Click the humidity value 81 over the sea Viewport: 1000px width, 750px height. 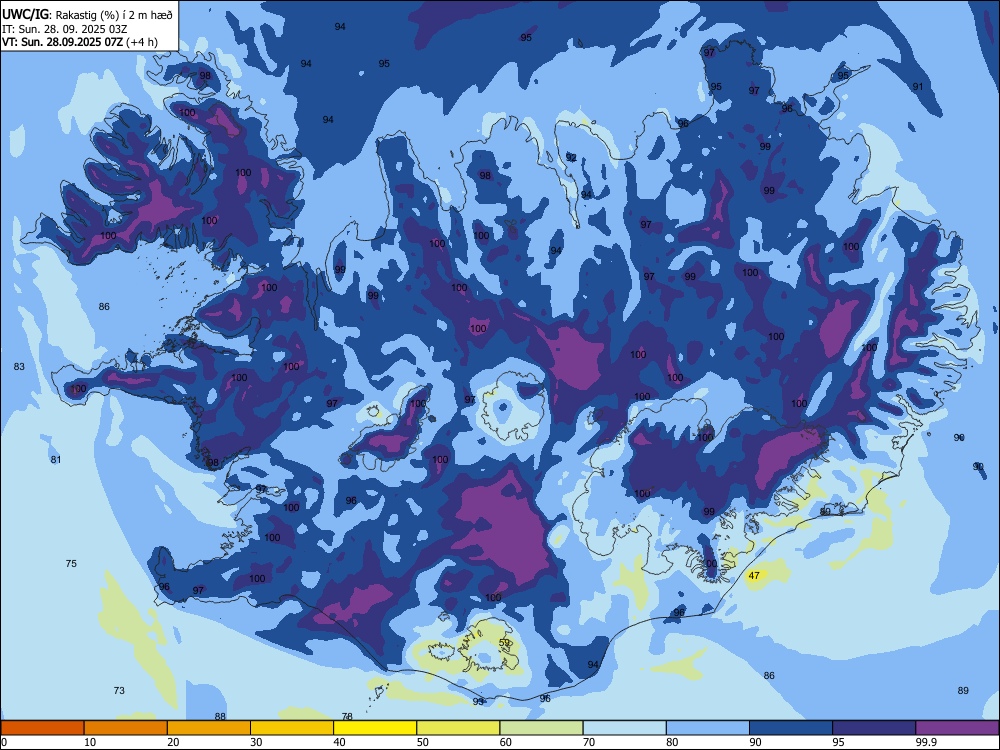click(x=56, y=459)
